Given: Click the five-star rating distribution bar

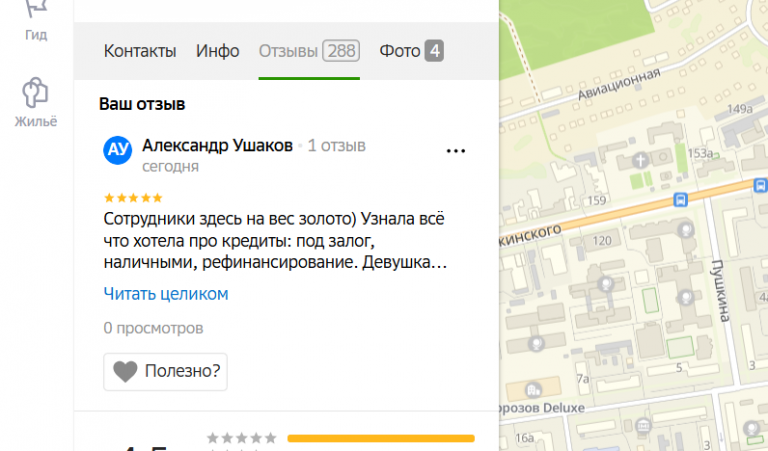Looking at the screenshot, I should [x=381, y=438].
